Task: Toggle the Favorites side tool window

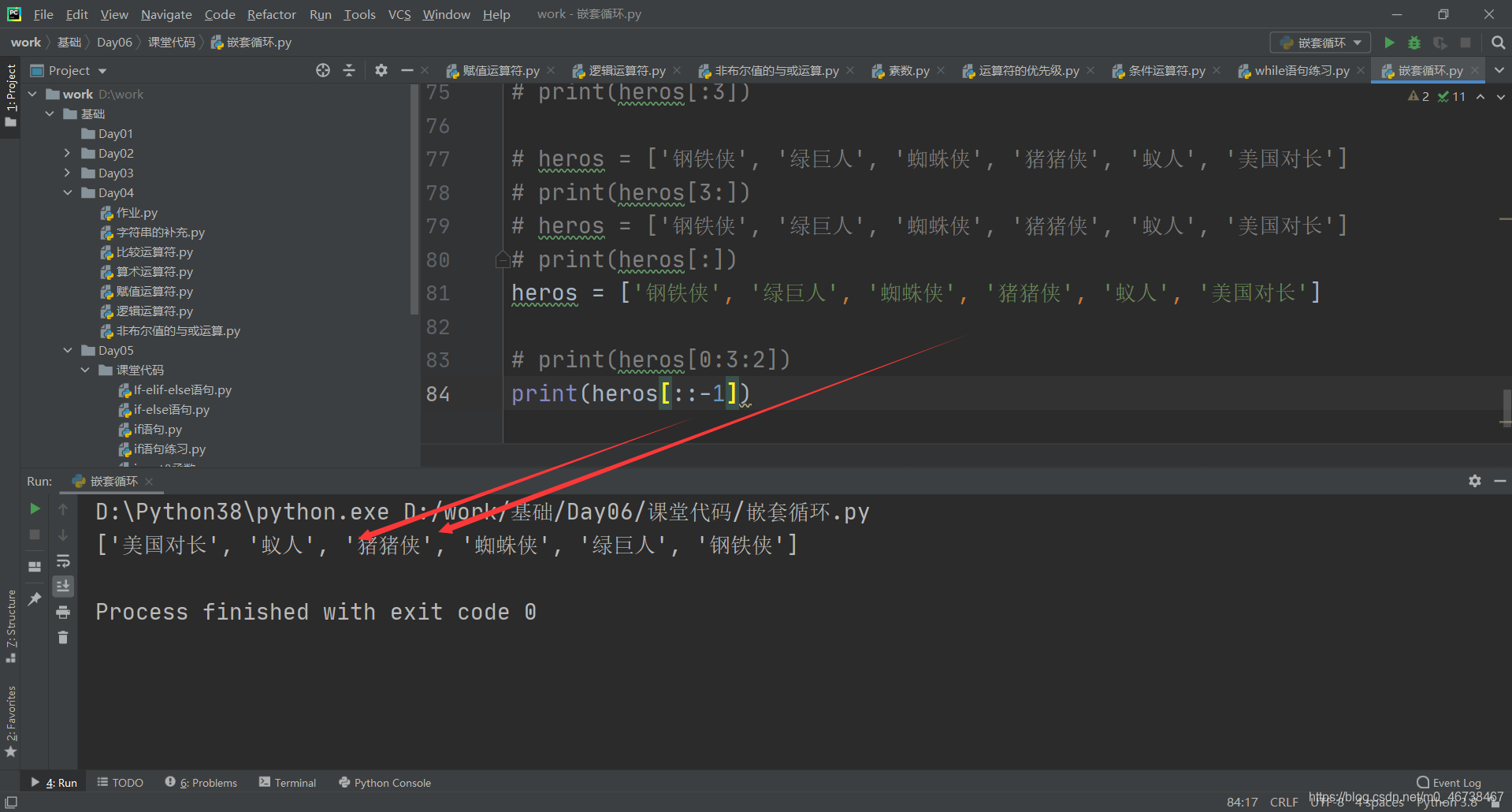Action: click(11, 721)
